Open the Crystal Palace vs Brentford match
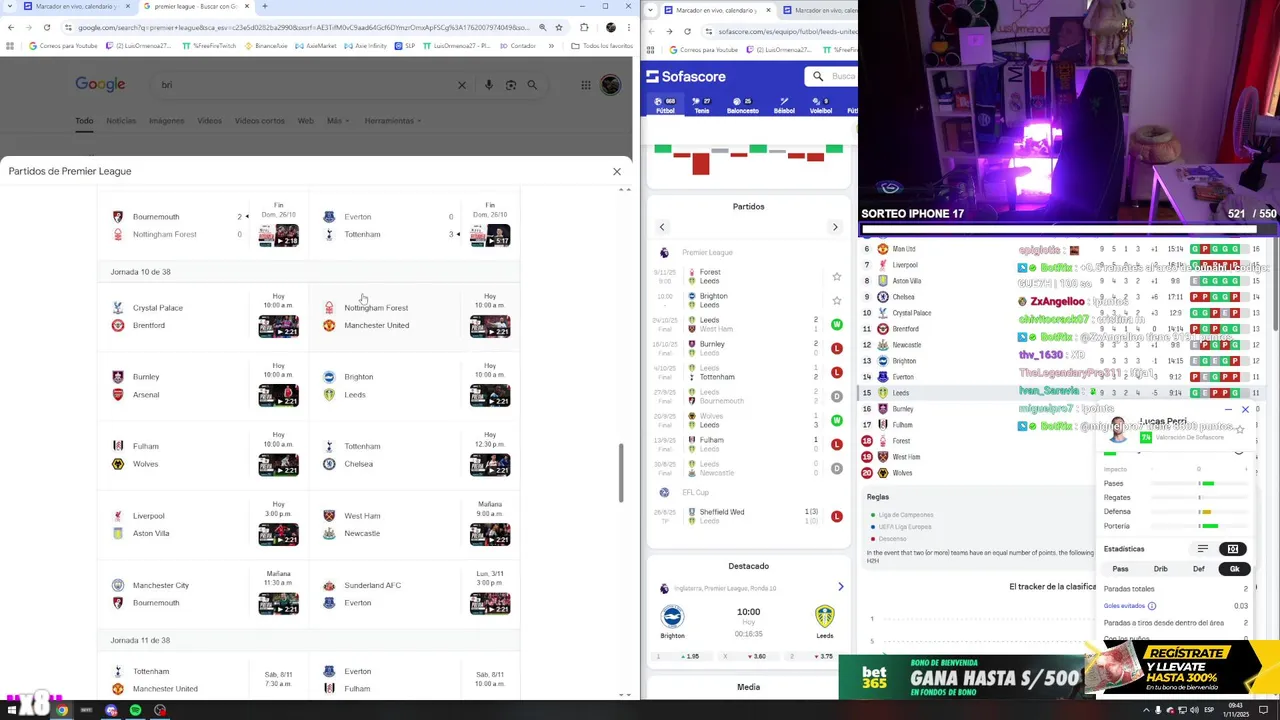This screenshot has width=1280, height=720. click(x=204, y=316)
